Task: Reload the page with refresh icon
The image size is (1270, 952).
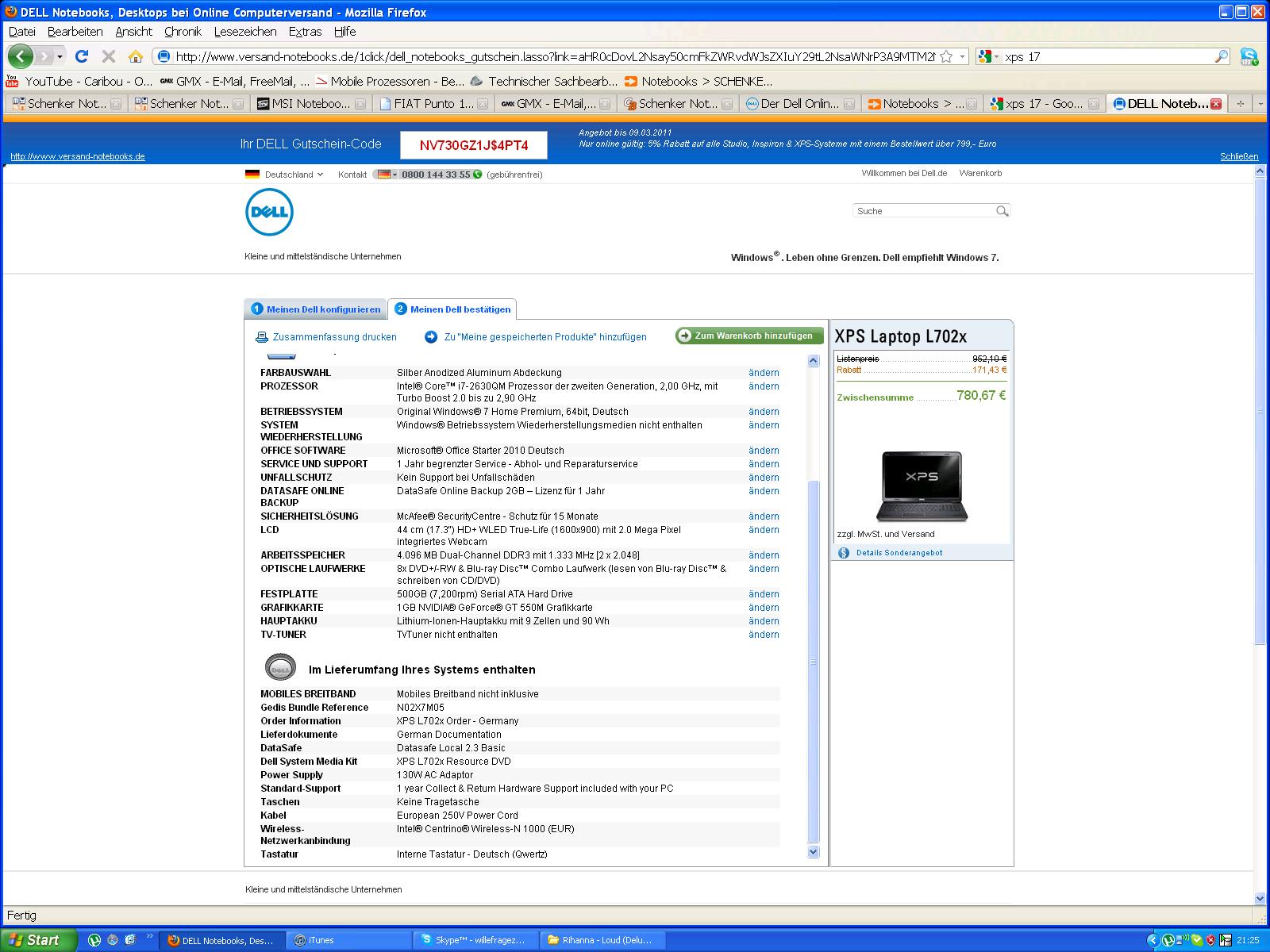Action: pos(82,56)
